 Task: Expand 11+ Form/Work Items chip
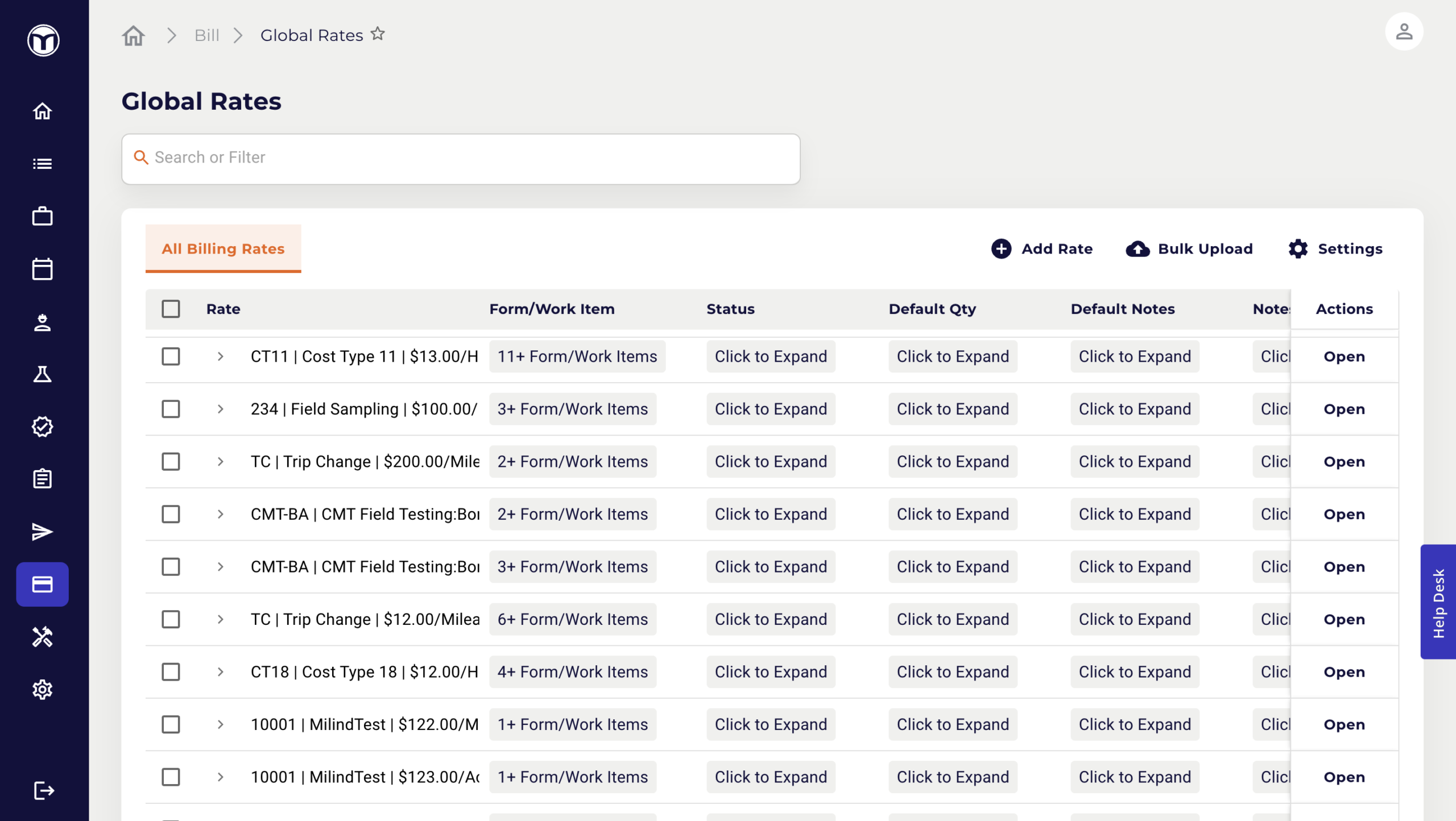(577, 356)
